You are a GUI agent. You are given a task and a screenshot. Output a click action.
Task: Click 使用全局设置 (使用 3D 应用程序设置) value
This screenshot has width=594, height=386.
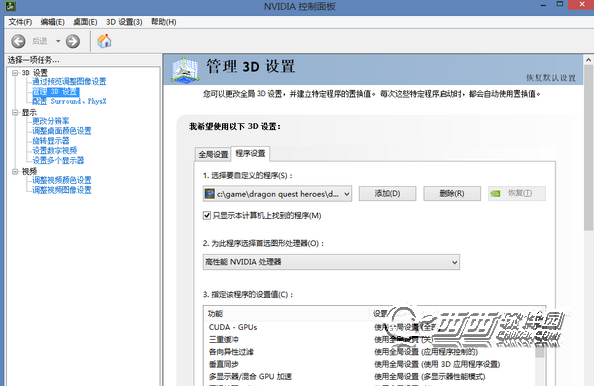click(x=437, y=364)
